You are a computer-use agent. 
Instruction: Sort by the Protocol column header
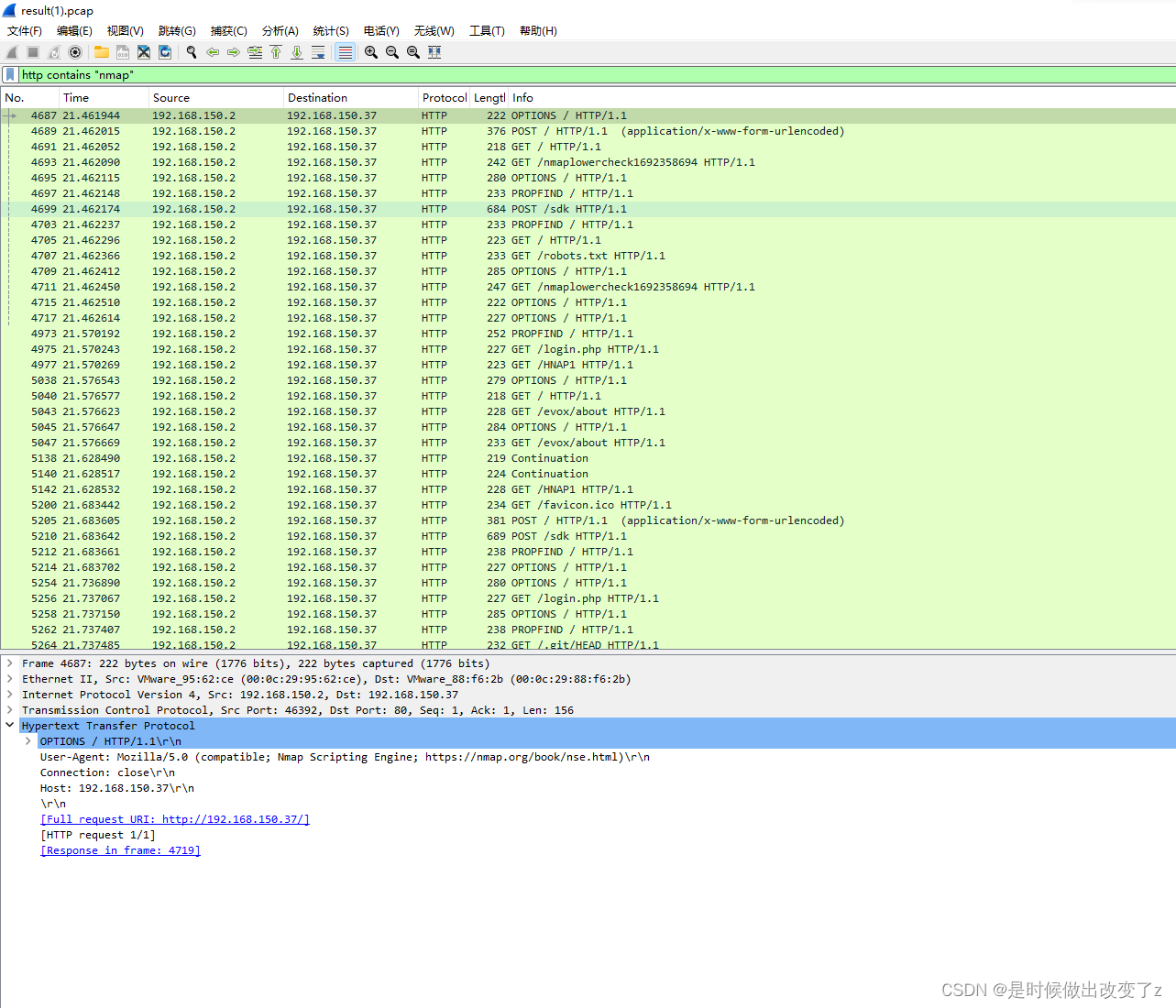(x=445, y=98)
